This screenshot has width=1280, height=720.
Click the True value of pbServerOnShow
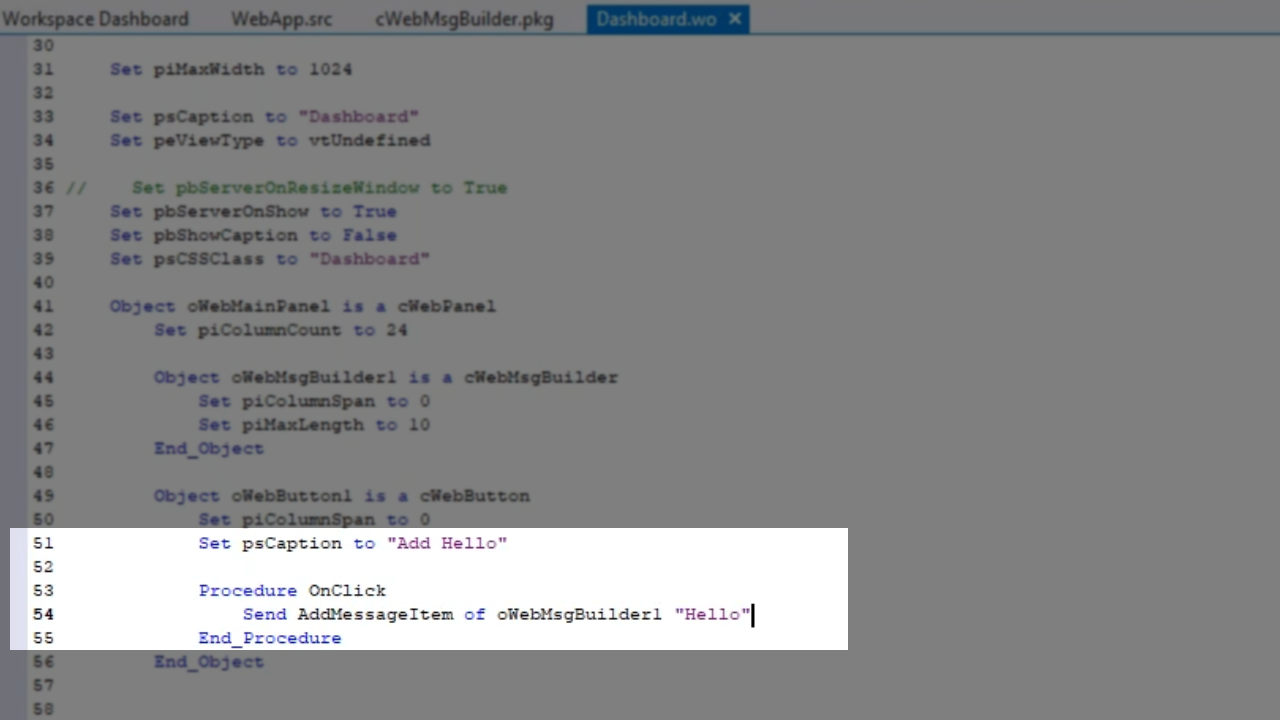pyautogui.click(x=374, y=212)
